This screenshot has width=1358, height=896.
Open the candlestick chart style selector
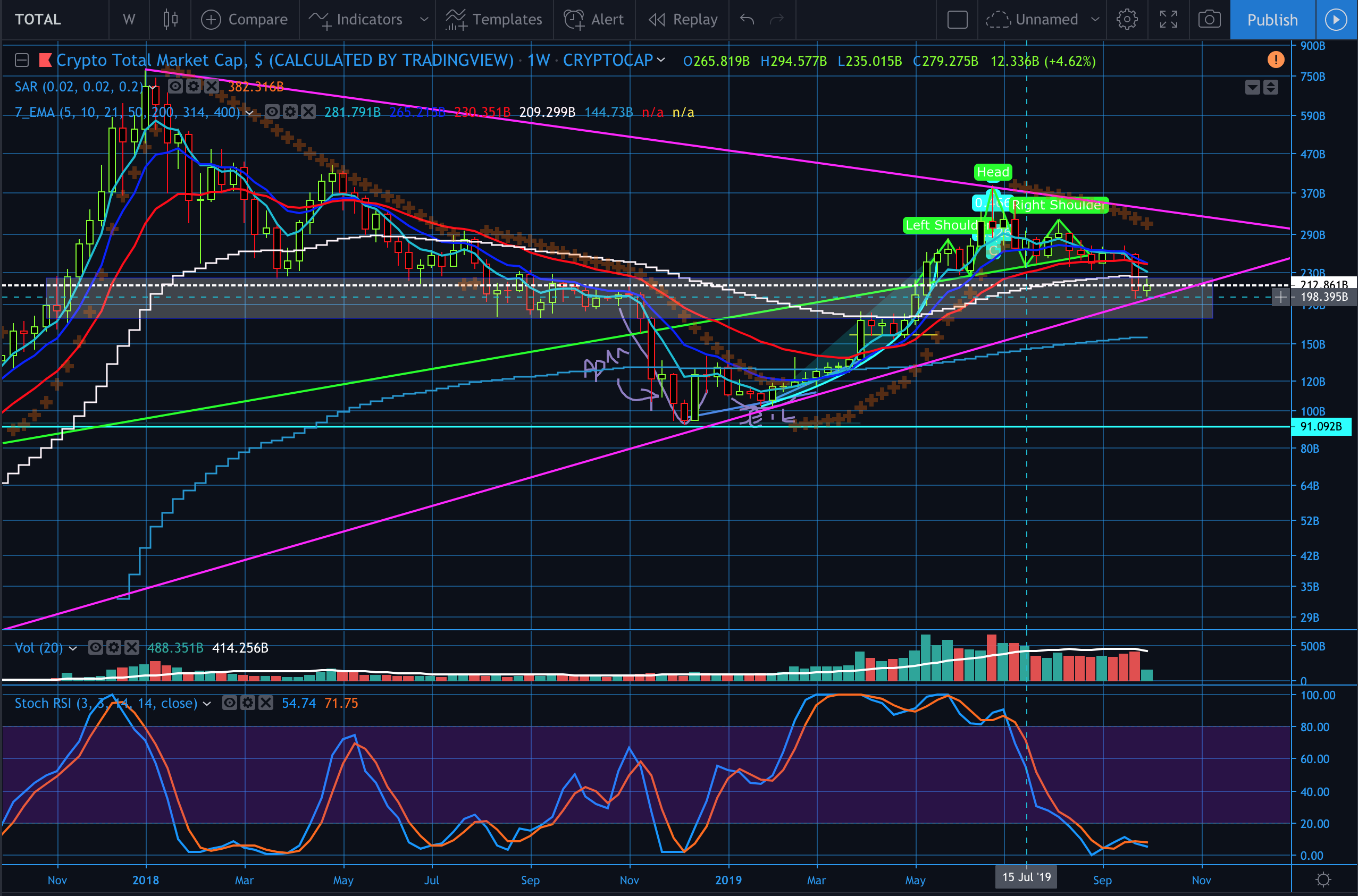(x=170, y=20)
